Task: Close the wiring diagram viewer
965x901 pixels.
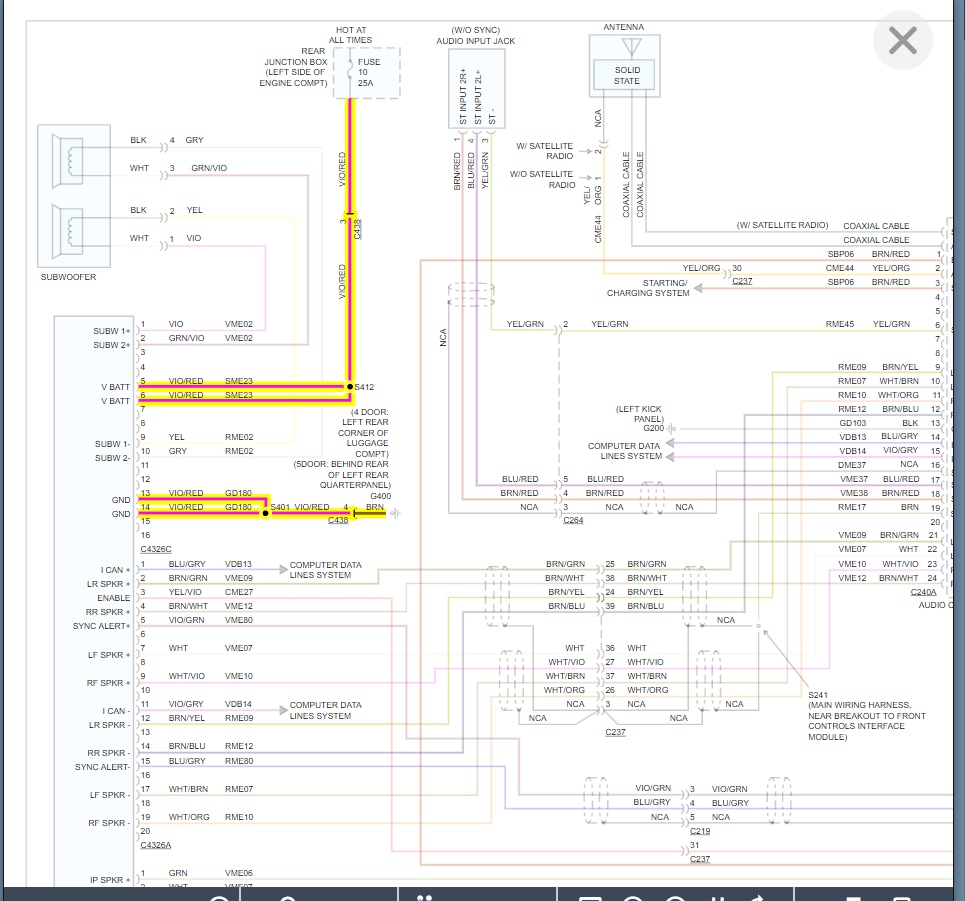Action: (x=902, y=41)
